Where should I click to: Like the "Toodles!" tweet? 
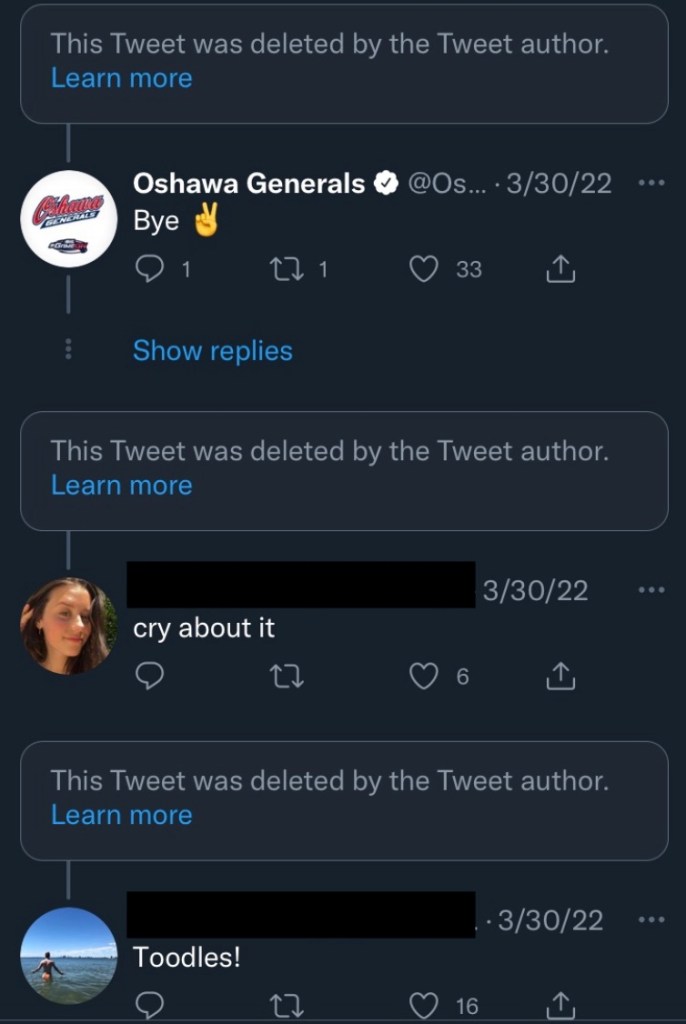pos(424,1005)
